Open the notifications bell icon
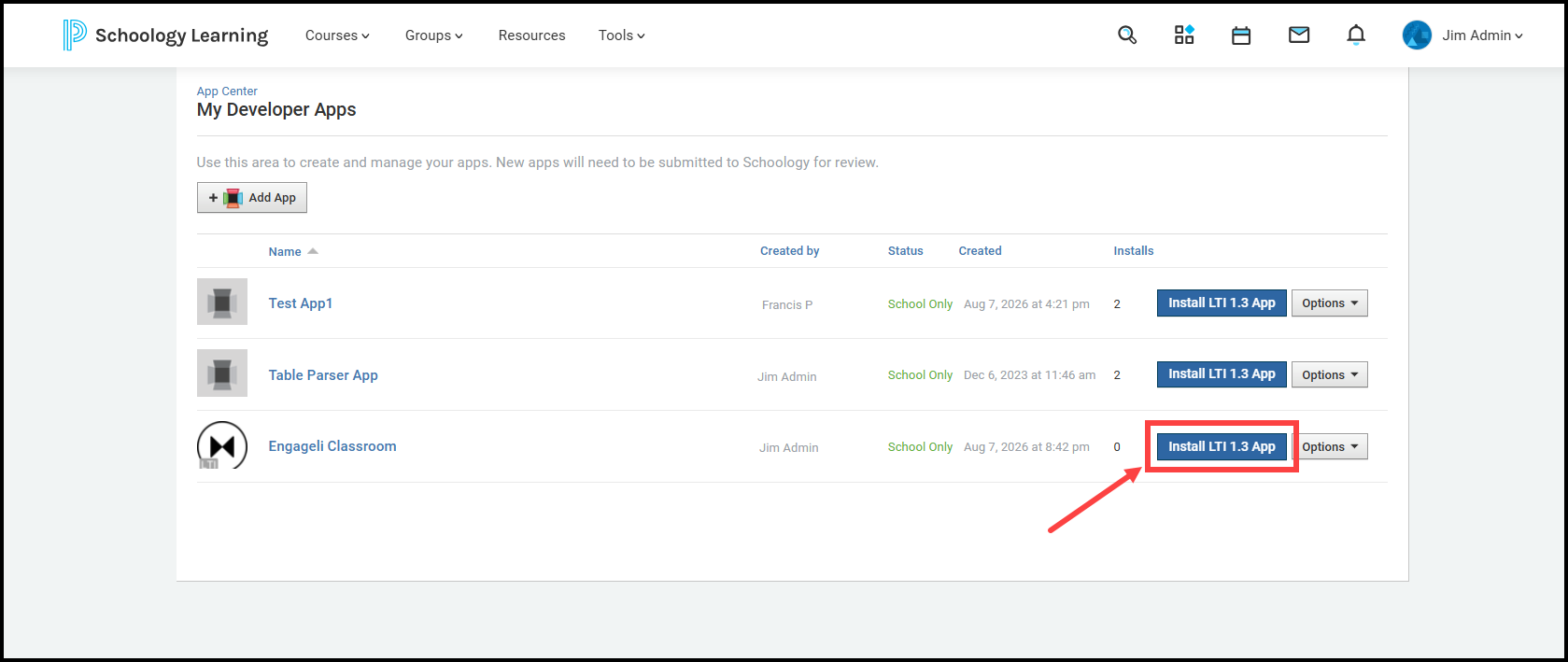 click(1356, 35)
